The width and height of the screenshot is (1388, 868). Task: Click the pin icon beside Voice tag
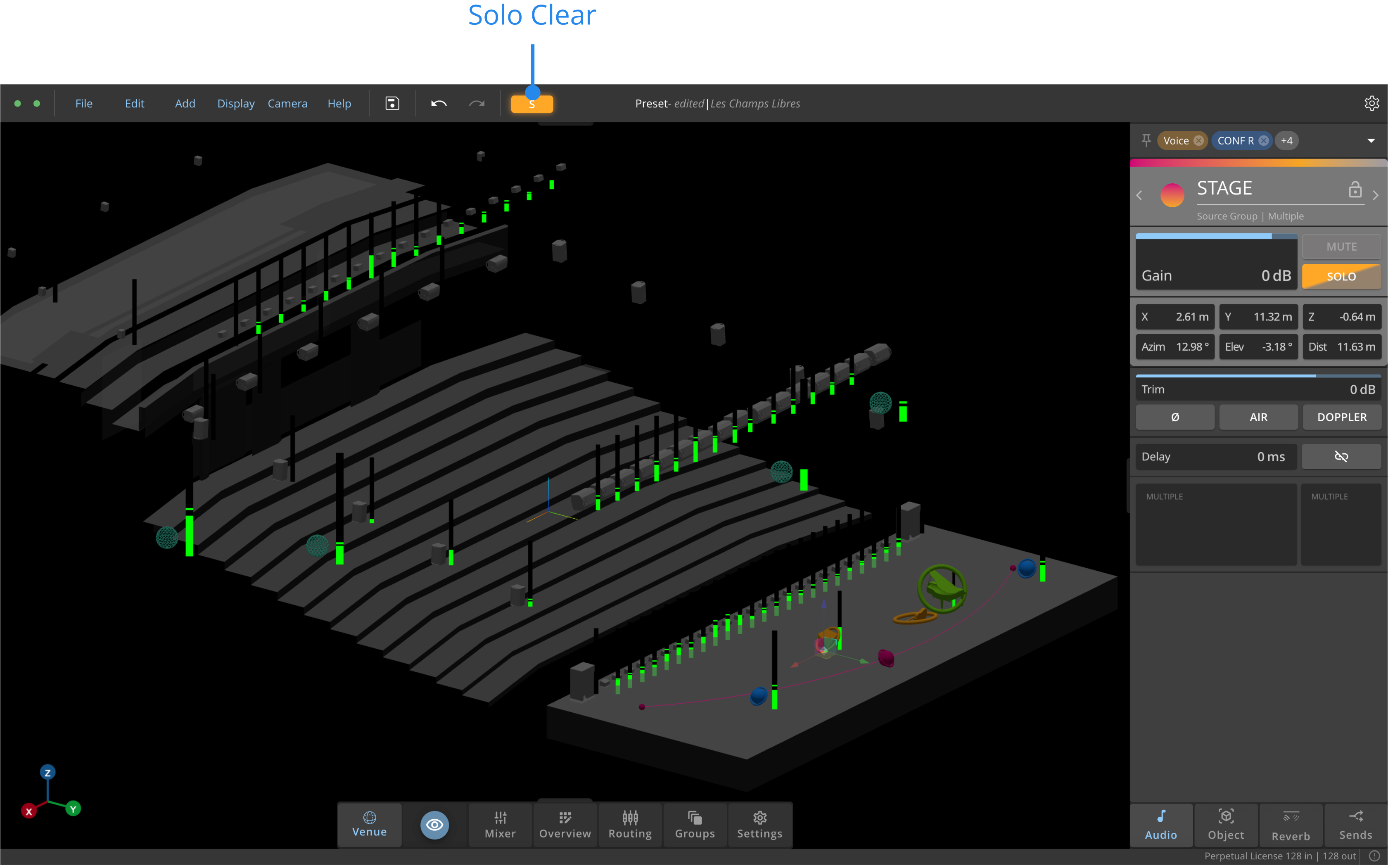coord(1146,140)
